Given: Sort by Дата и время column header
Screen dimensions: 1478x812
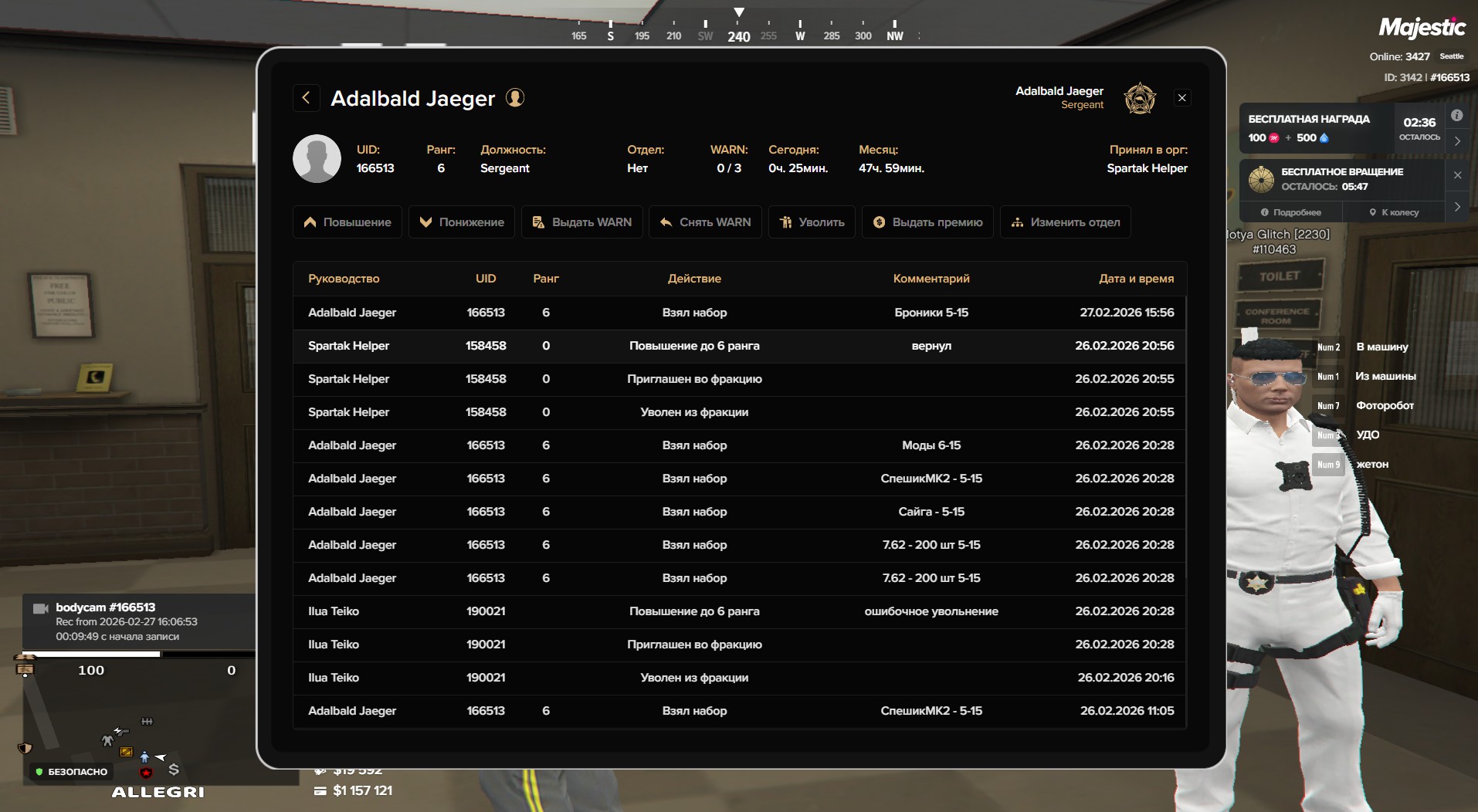Looking at the screenshot, I should tap(1135, 279).
